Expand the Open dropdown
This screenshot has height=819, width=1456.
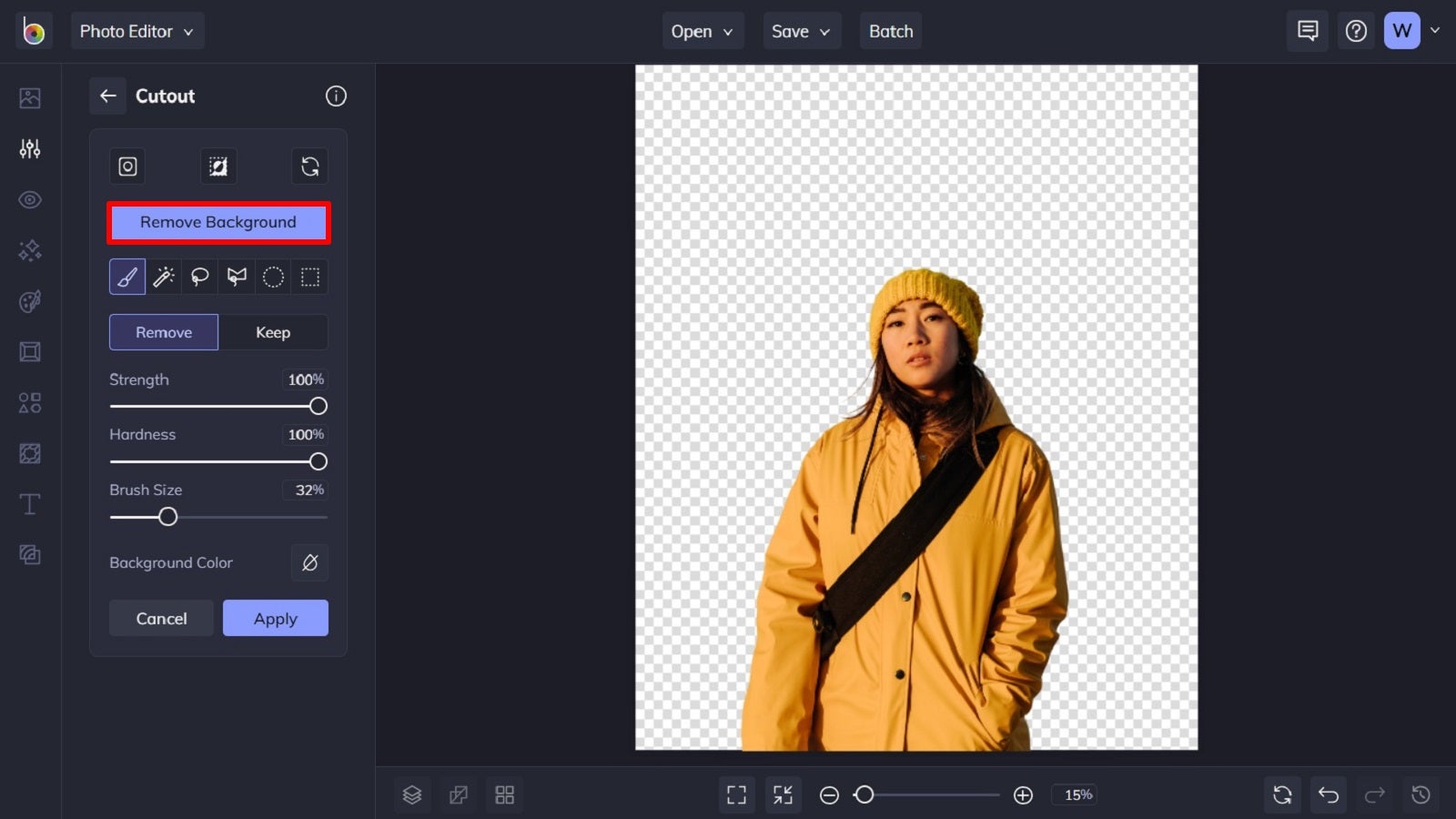[702, 30]
